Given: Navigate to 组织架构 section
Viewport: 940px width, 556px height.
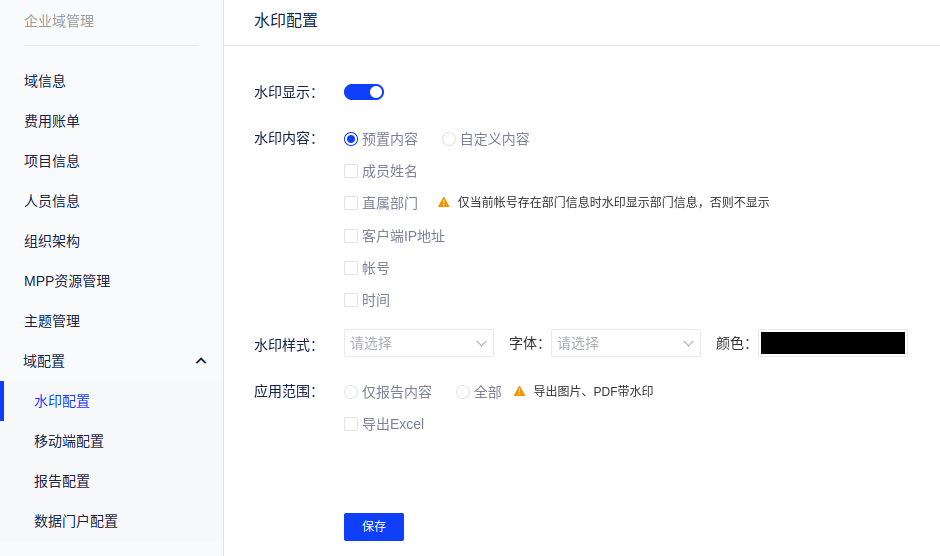Looking at the screenshot, I should click(x=52, y=241).
